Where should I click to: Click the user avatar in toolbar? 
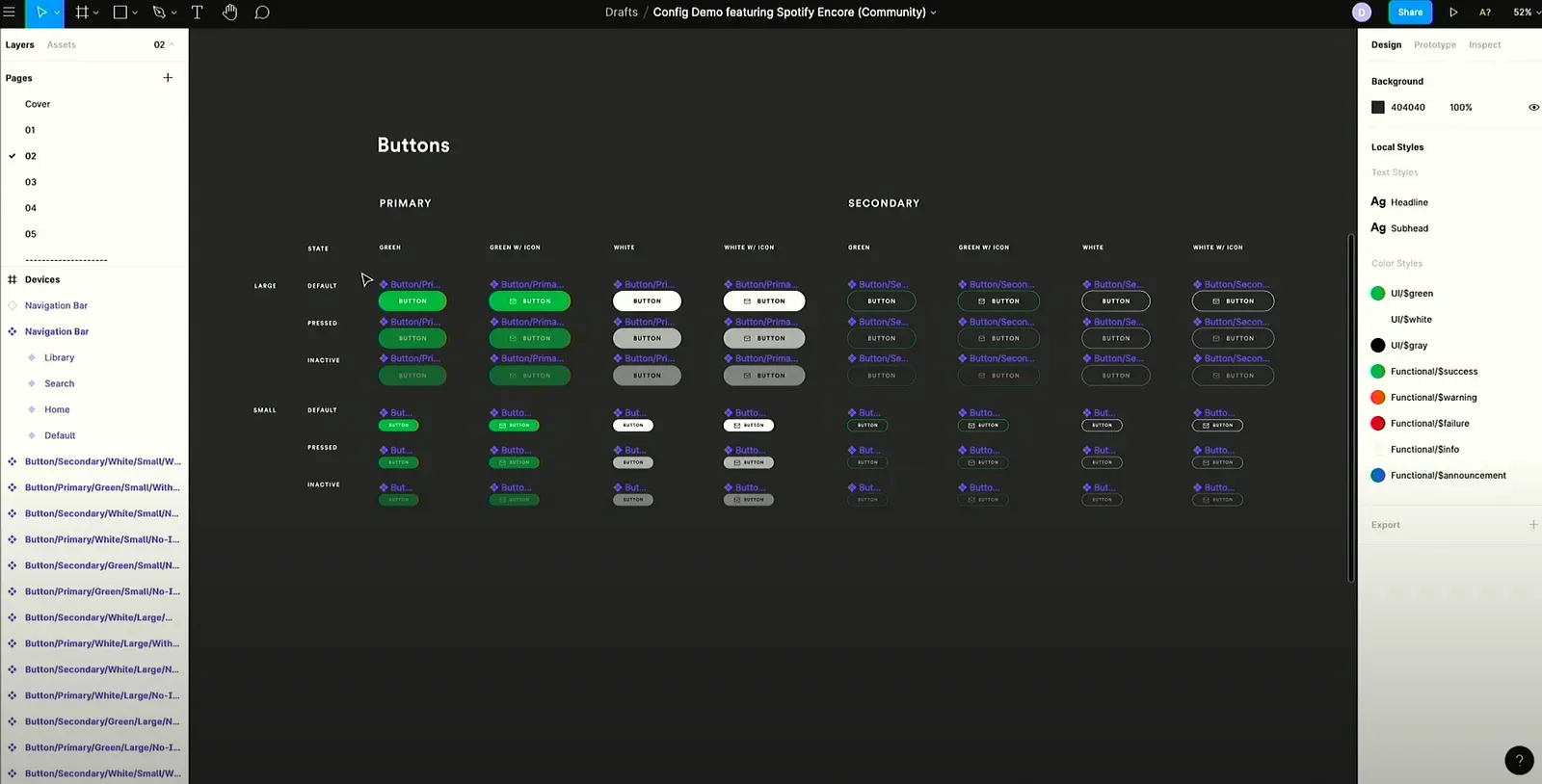click(x=1362, y=13)
